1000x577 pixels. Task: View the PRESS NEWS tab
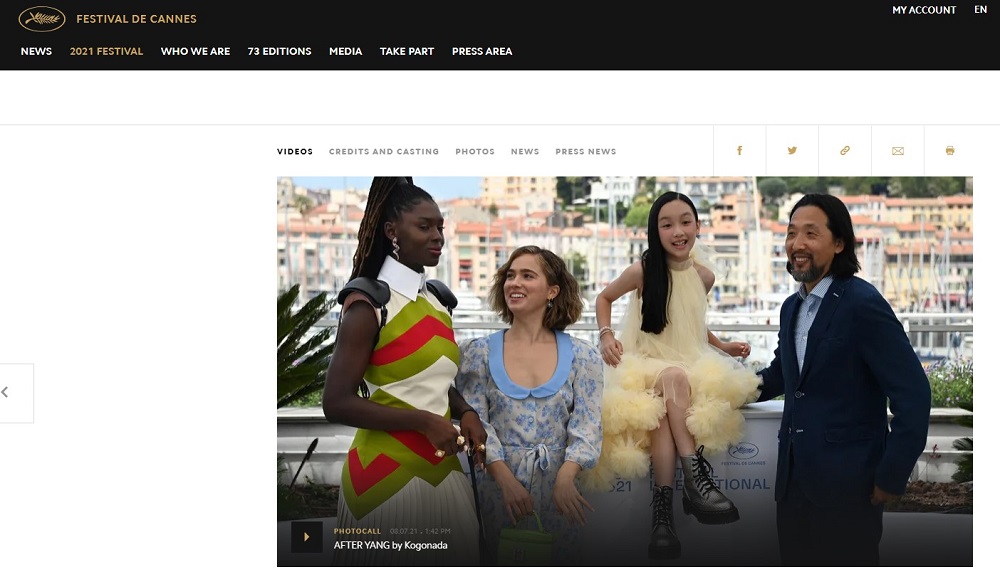(x=585, y=151)
